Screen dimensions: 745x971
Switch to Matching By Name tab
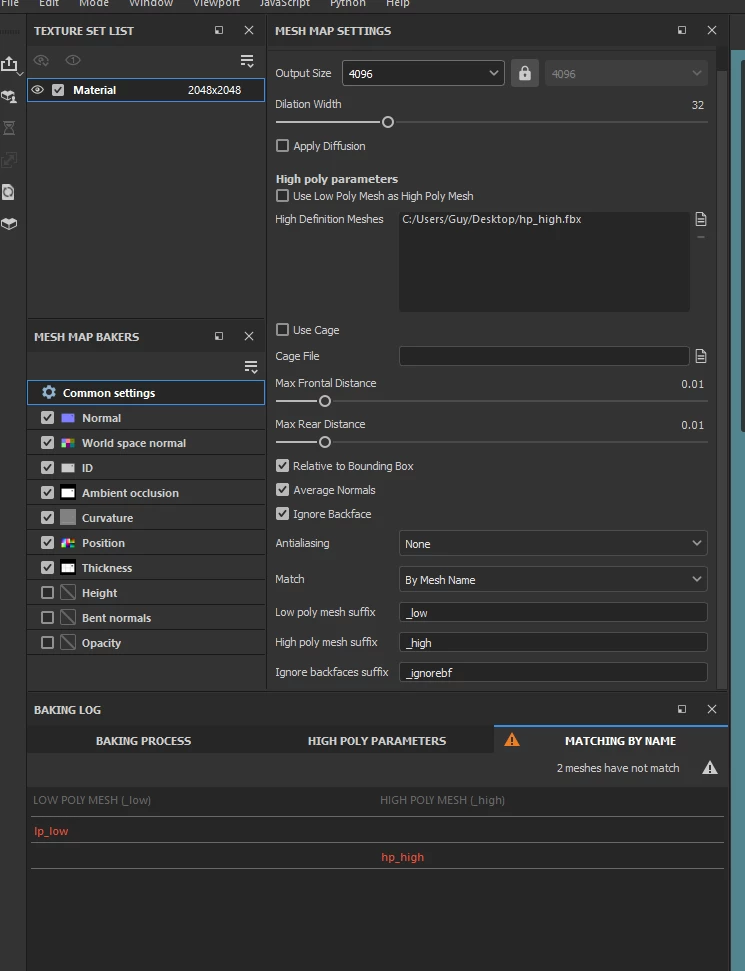(611, 741)
